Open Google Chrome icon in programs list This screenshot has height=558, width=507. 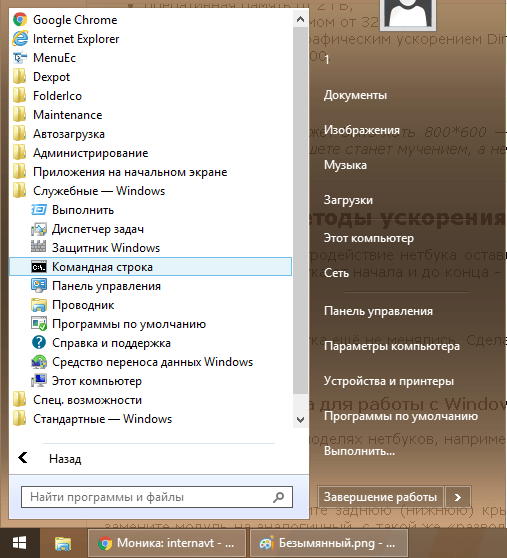click(x=20, y=20)
